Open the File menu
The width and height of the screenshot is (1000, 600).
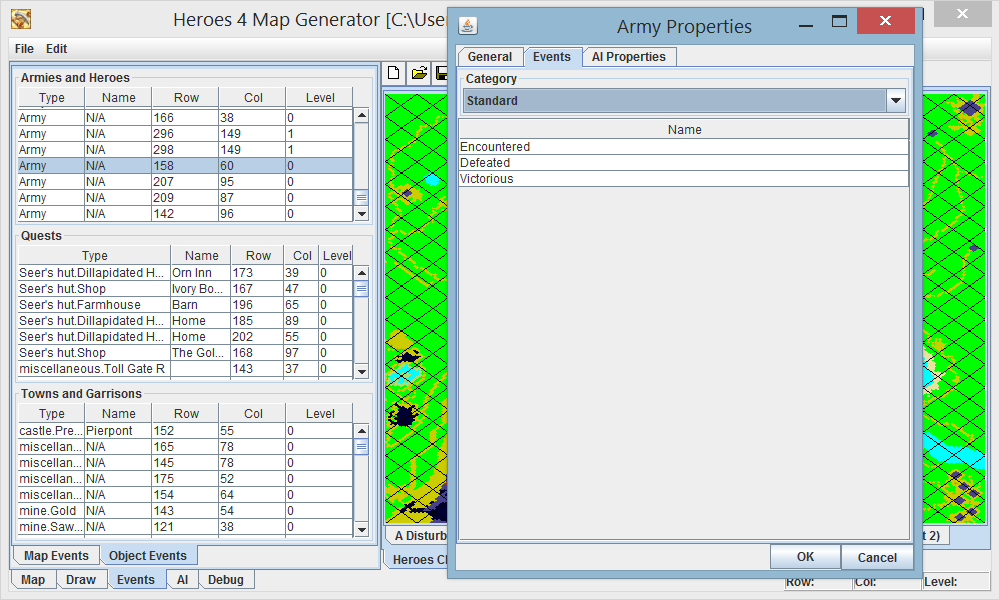[24, 48]
